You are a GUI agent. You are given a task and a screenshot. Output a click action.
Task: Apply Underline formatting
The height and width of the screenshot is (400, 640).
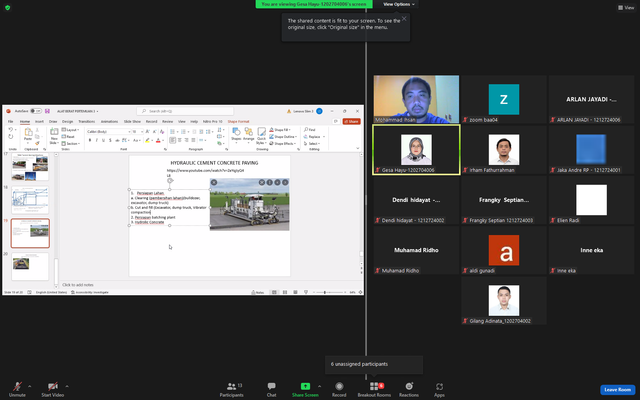tap(103, 140)
